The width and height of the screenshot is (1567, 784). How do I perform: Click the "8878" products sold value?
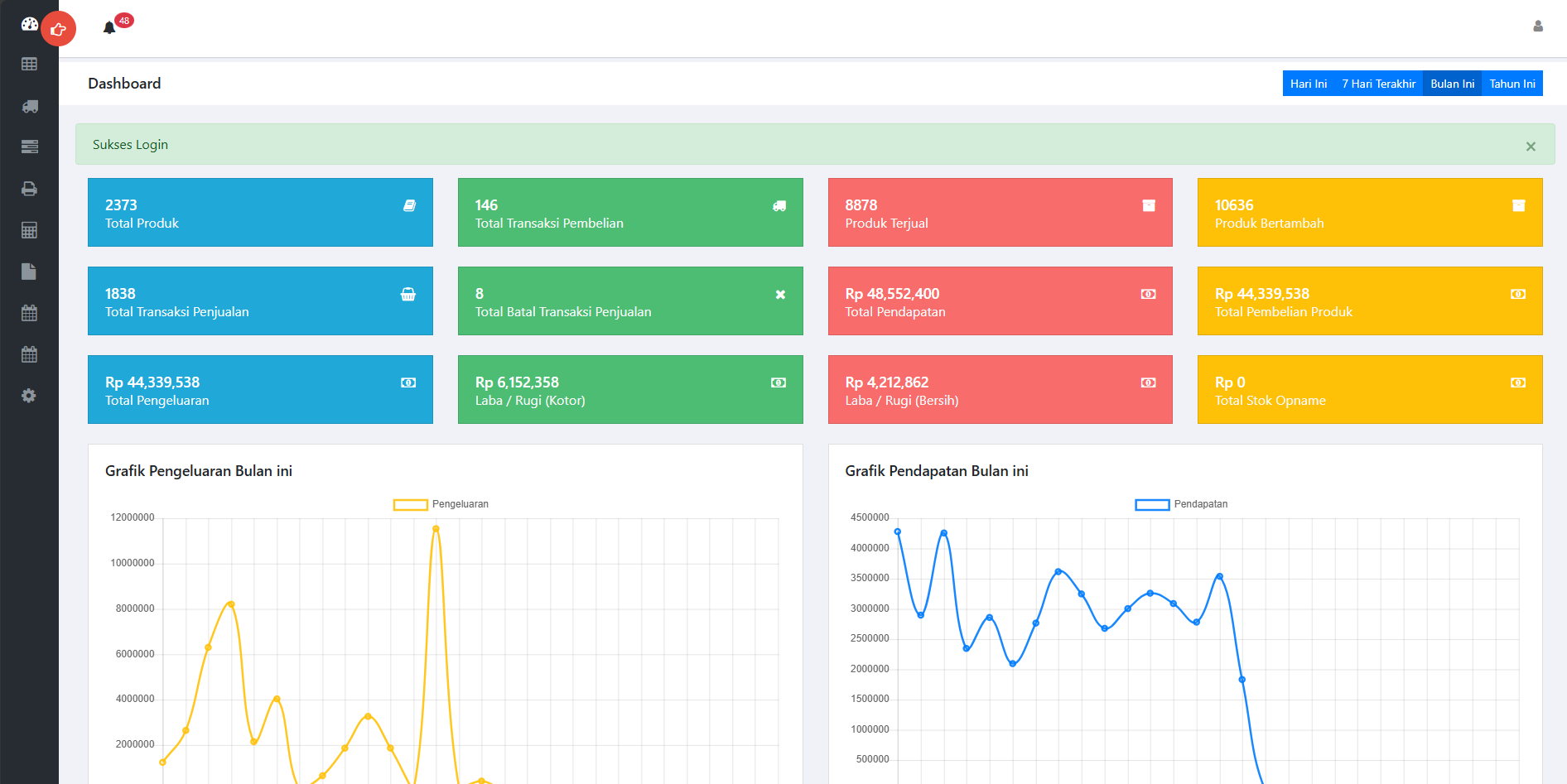861,205
